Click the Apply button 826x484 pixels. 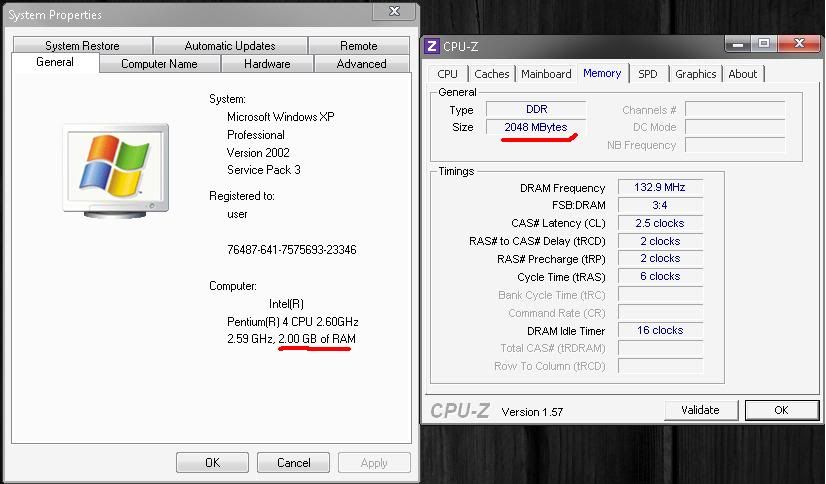(x=374, y=462)
